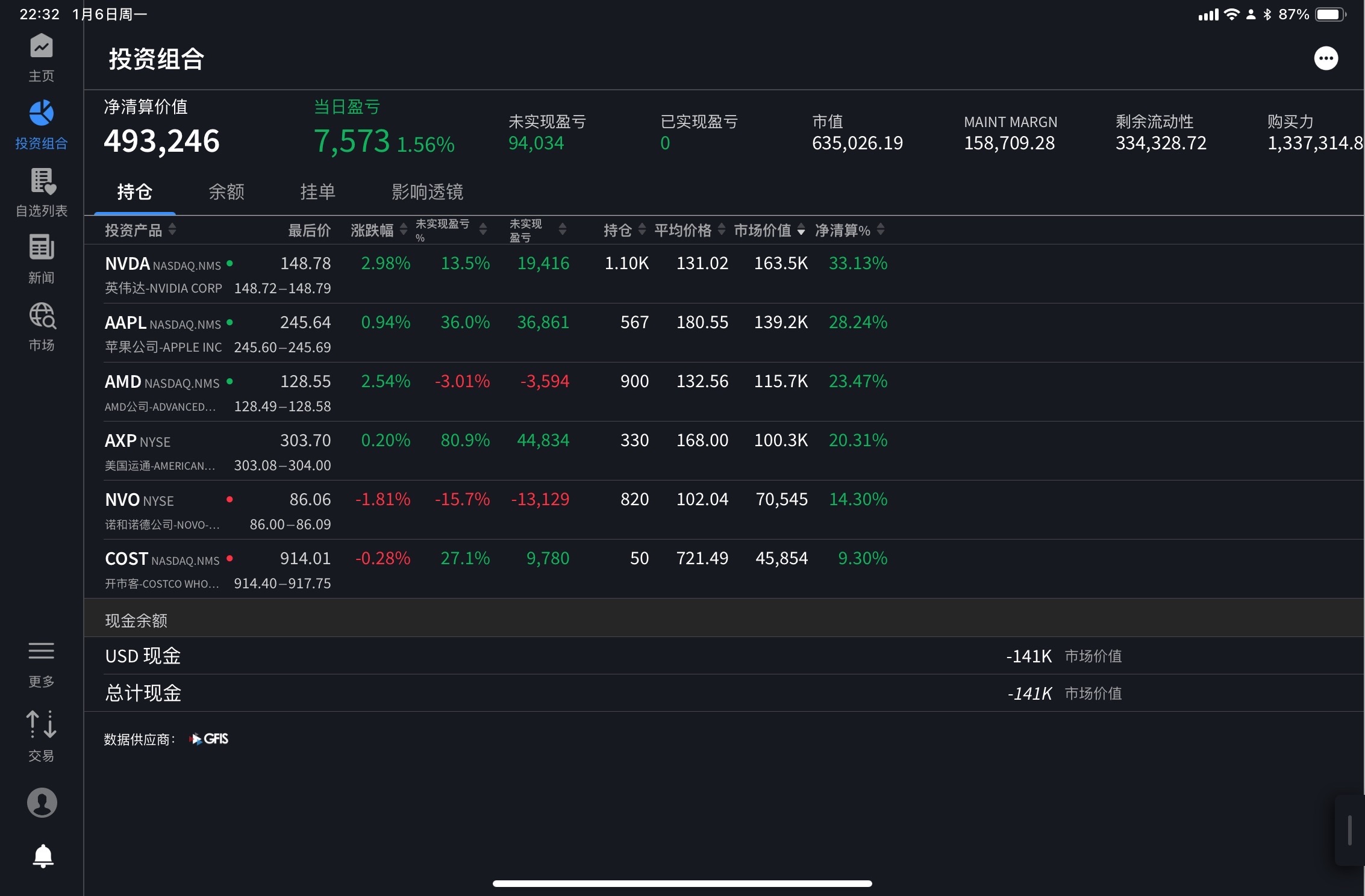Sort by 市场价值 column header
This screenshot has height=896, width=1365.
tap(769, 230)
